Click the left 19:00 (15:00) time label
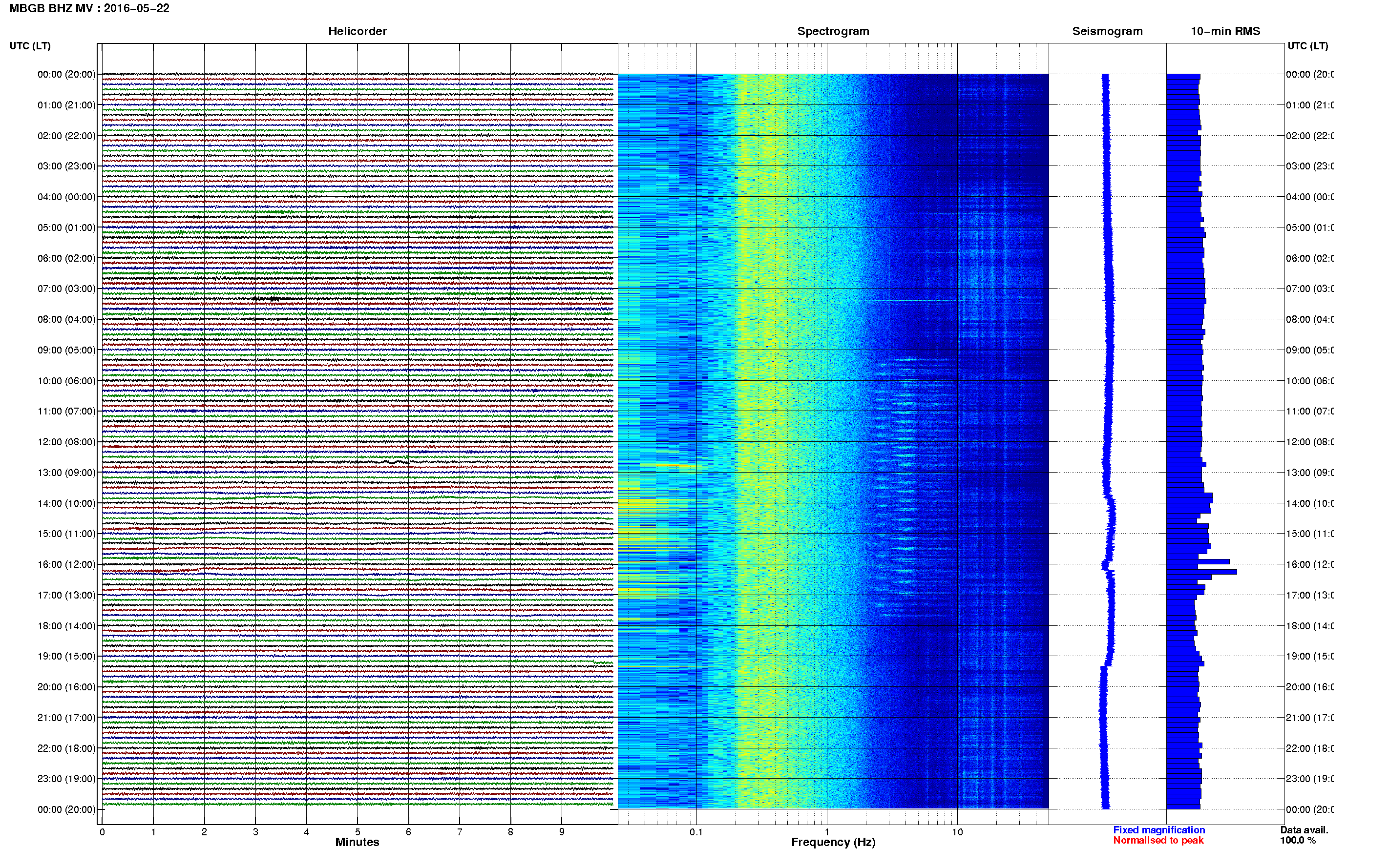The image size is (1389, 868). [x=66, y=657]
